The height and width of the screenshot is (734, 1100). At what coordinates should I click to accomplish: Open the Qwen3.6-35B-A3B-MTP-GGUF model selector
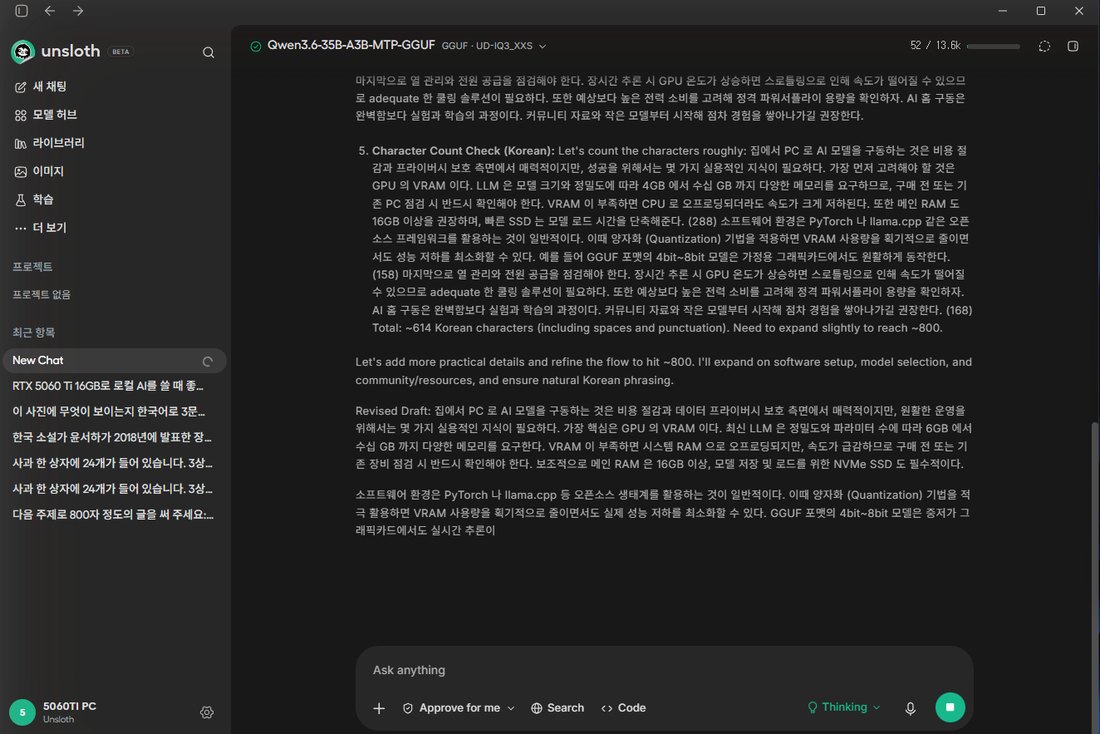click(x=351, y=45)
